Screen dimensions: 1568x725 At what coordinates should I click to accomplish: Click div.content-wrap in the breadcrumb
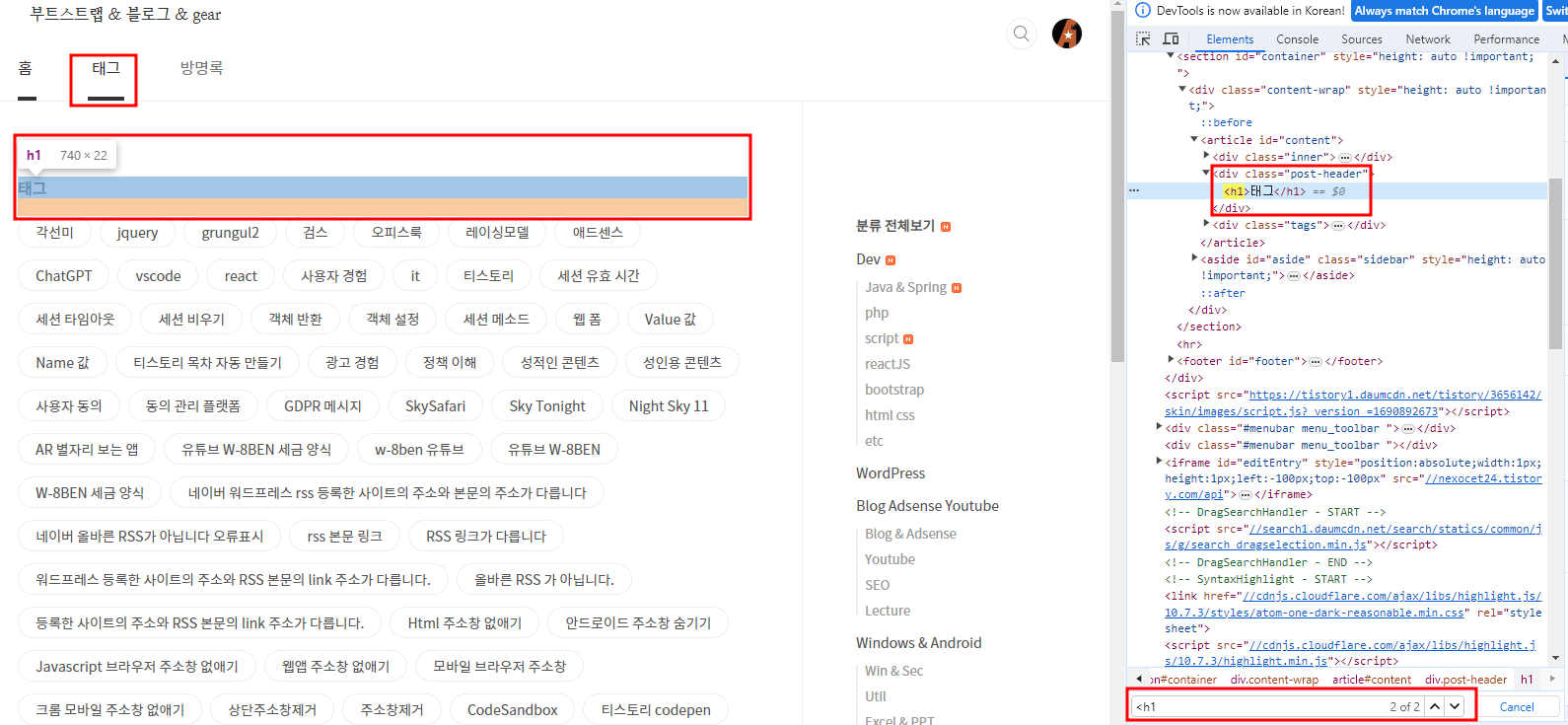click(x=1274, y=680)
